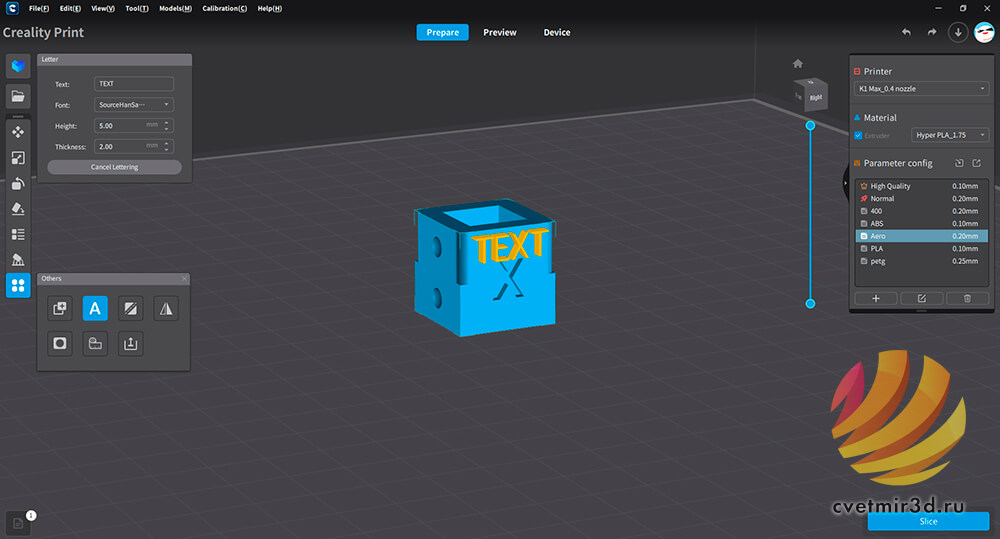Click the mirror triangle icon in Others
The width and height of the screenshot is (1000, 539).
166,309
